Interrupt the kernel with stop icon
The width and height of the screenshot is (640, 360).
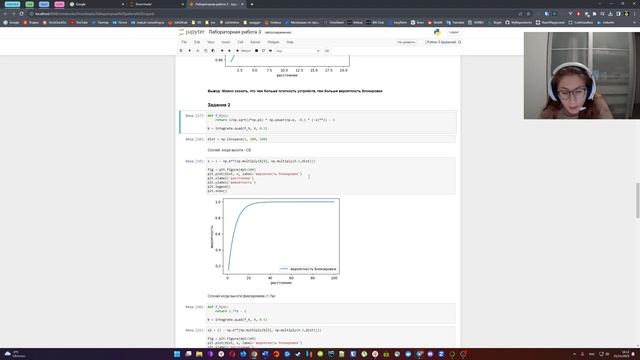[256, 51]
